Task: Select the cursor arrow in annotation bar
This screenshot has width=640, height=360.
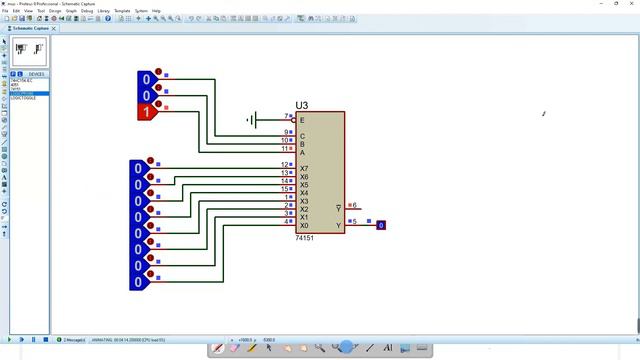Action: point(269,348)
